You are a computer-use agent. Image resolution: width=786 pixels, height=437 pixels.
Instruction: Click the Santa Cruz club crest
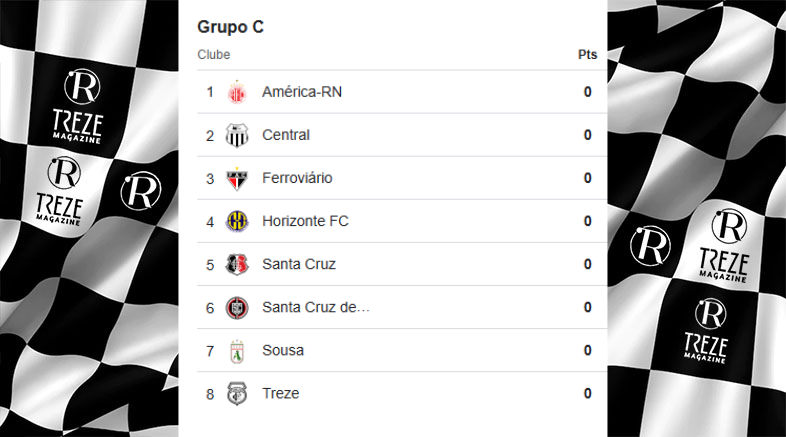click(x=237, y=265)
